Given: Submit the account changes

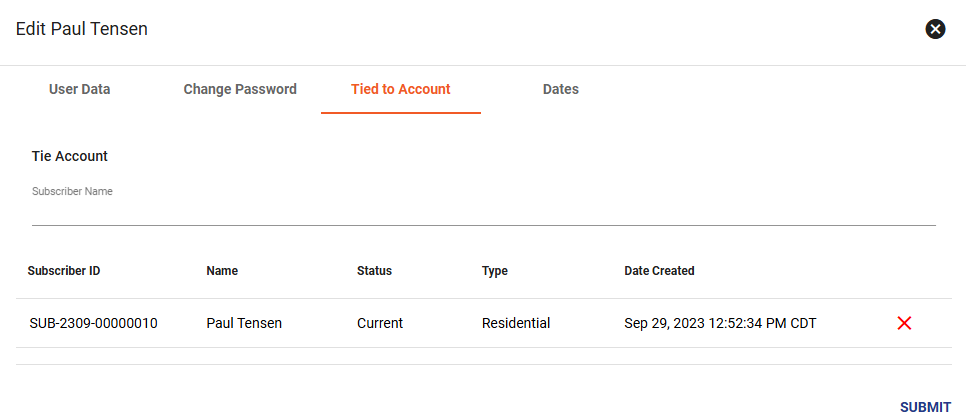Looking at the screenshot, I should point(925,407).
